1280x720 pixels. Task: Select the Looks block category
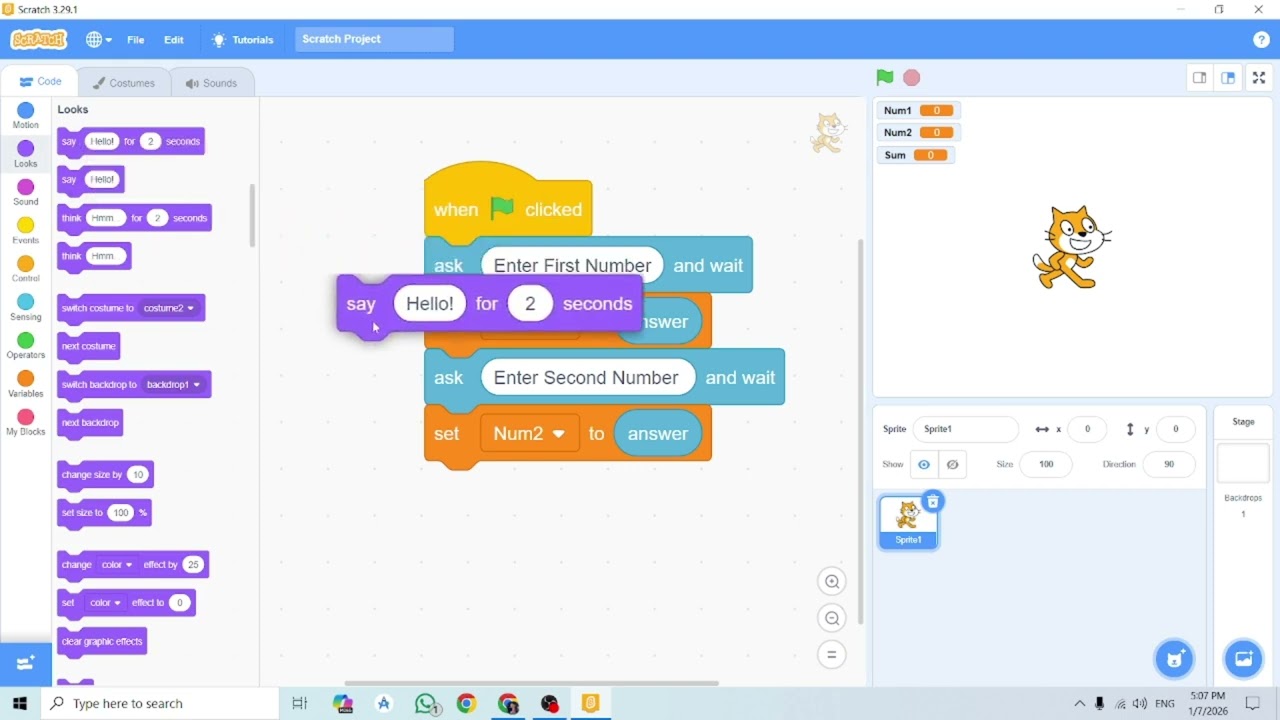(26, 154)
